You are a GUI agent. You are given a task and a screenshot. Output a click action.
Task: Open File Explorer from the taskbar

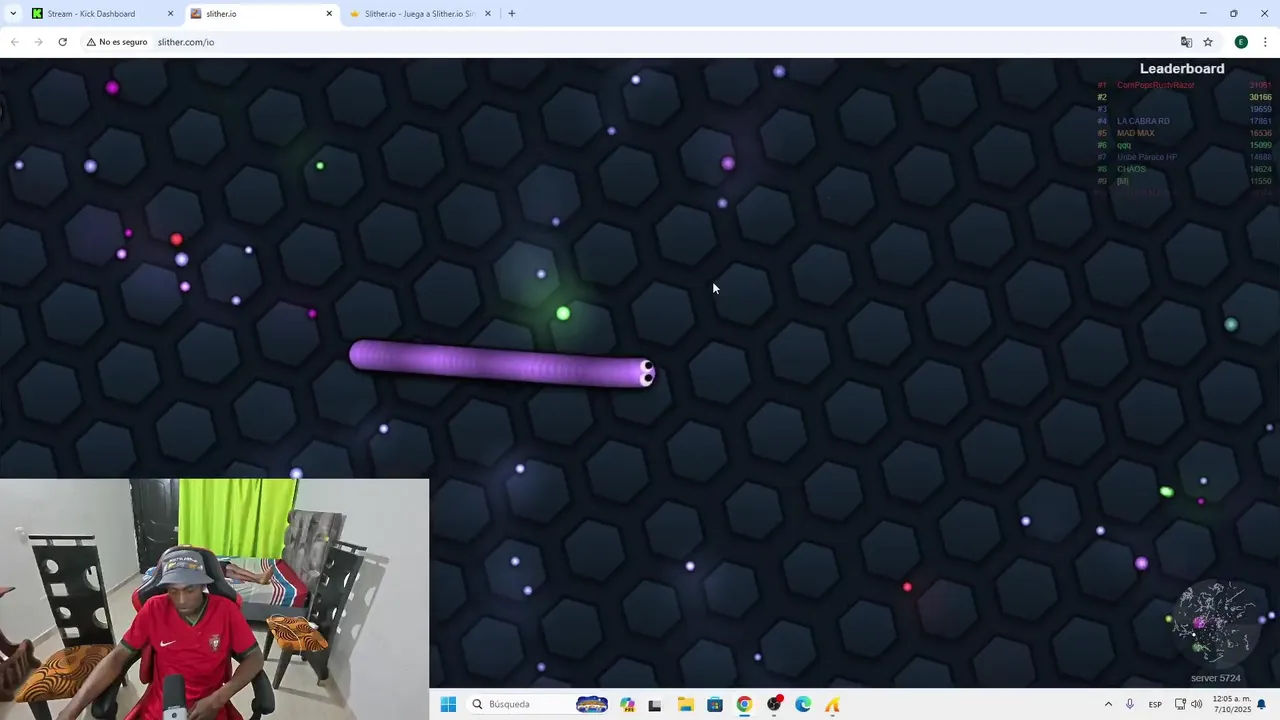[685, 704]
